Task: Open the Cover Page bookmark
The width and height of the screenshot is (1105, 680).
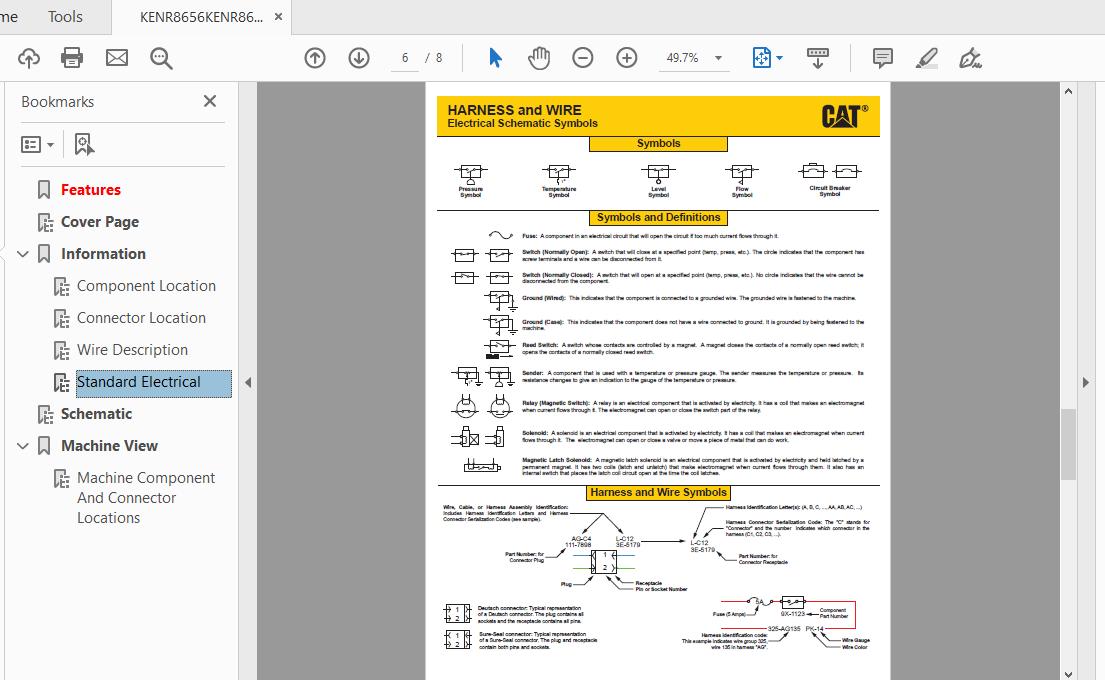Action: [x=100, y=222]
